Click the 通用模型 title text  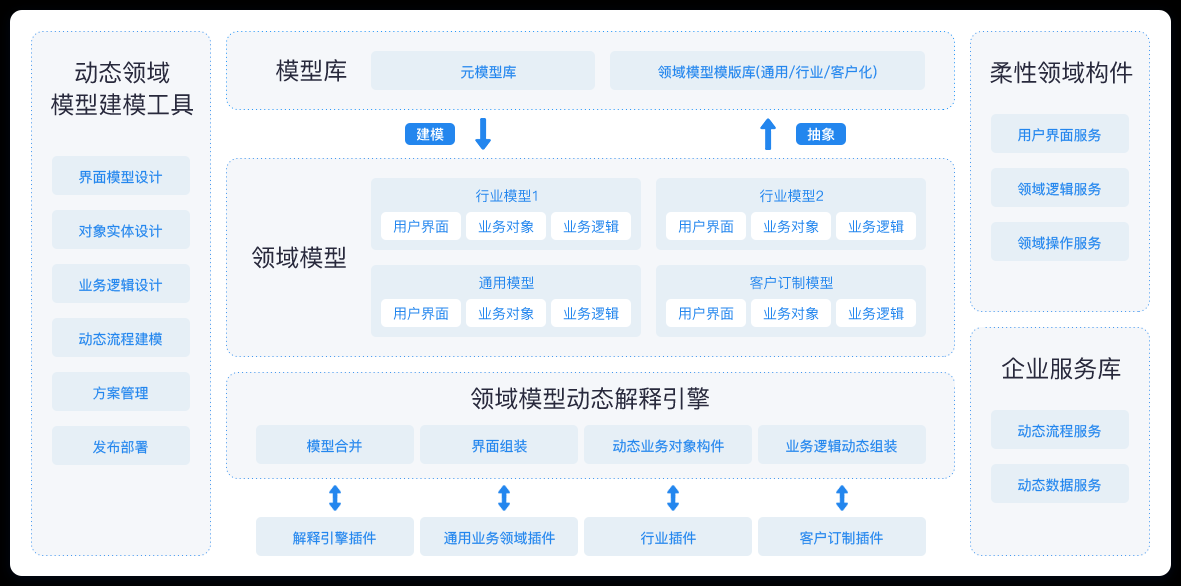point(506,283)
